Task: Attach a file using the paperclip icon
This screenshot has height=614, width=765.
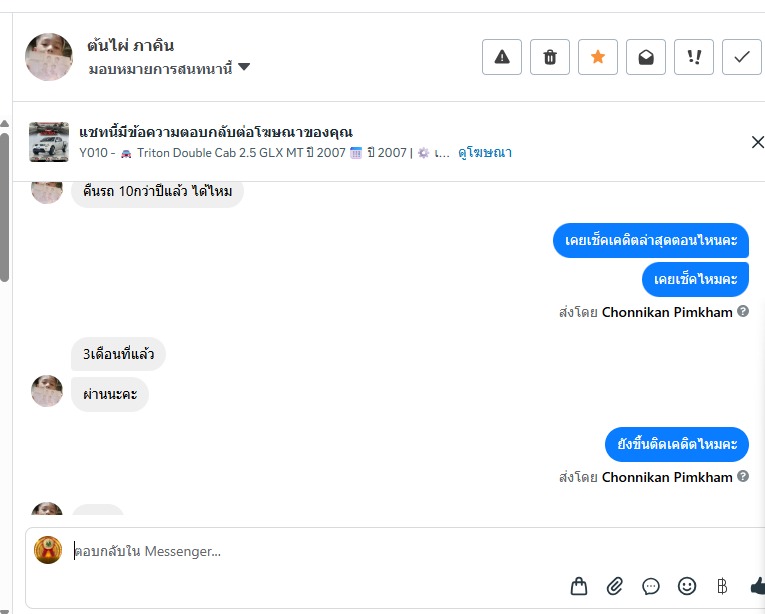Action: [x=615, y=586]
